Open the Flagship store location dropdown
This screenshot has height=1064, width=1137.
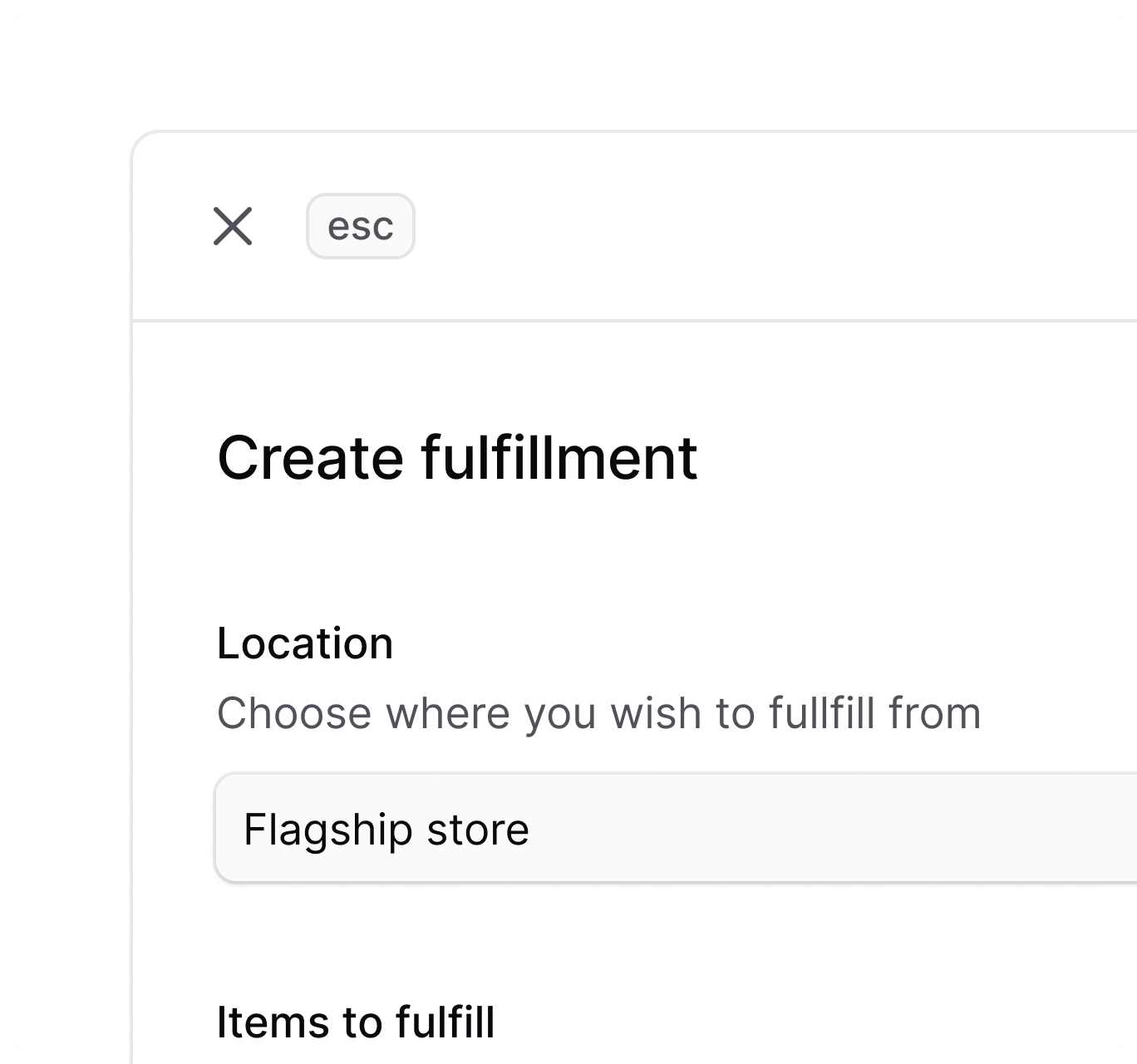676,828
